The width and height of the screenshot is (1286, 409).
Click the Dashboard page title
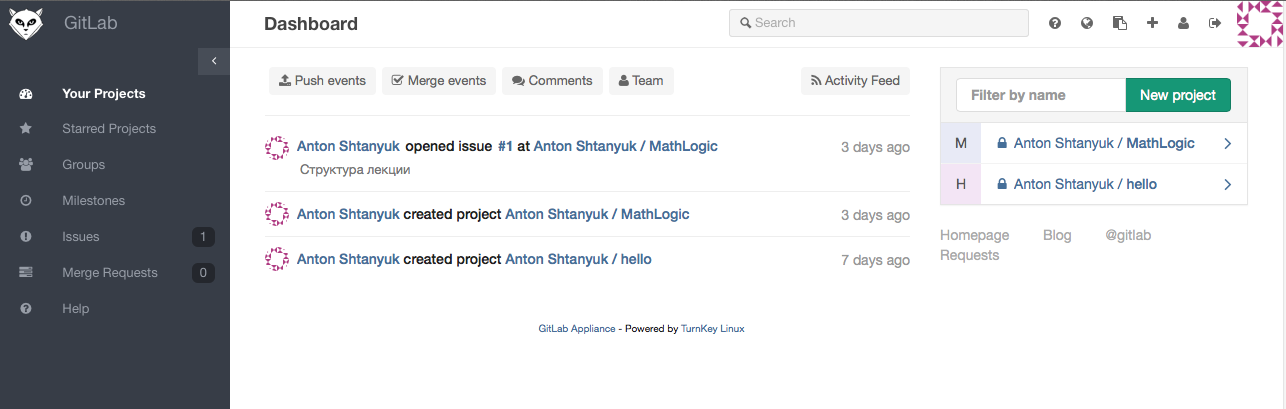(x=311, y=24)
